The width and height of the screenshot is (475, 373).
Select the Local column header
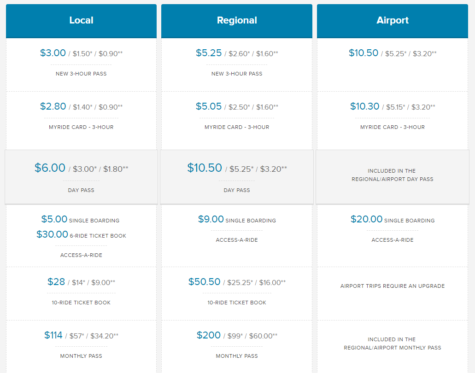point(81,21)
